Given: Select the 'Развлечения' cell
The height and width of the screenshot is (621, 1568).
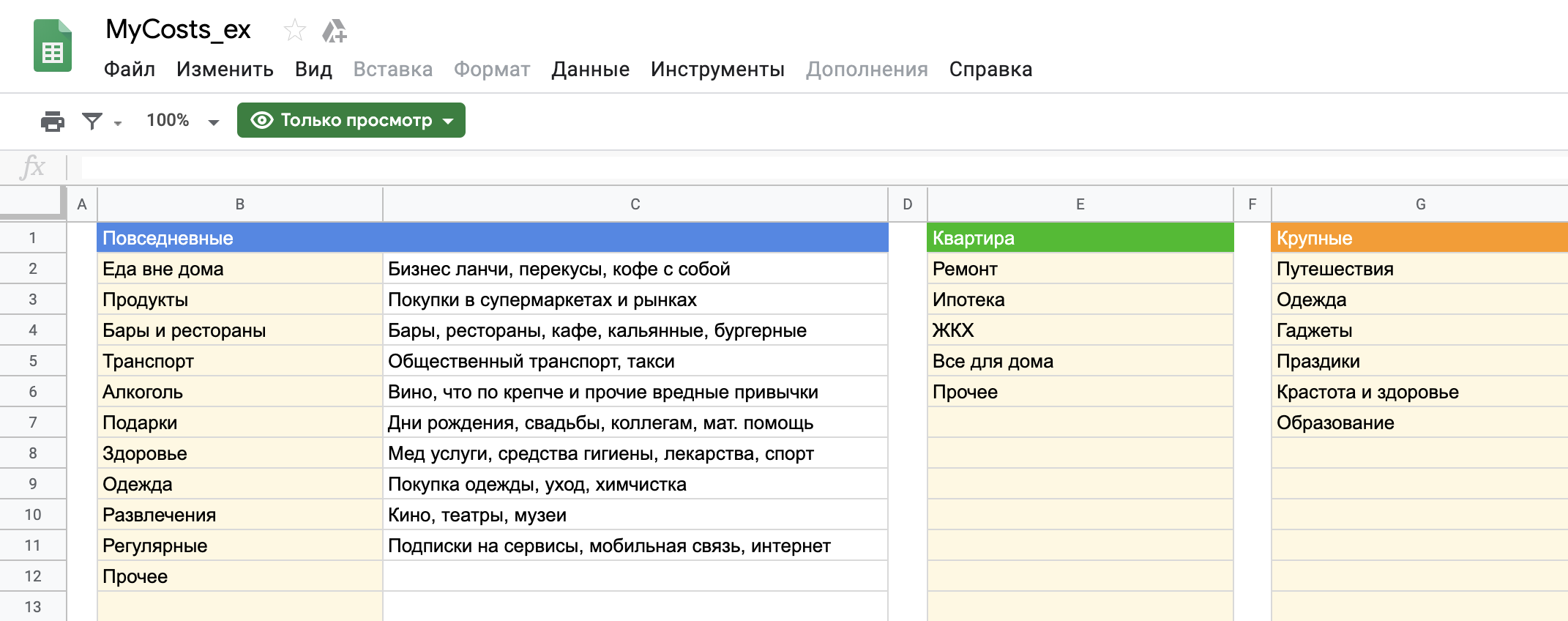Looking at the screenshot, I should [x=240, y=515].
